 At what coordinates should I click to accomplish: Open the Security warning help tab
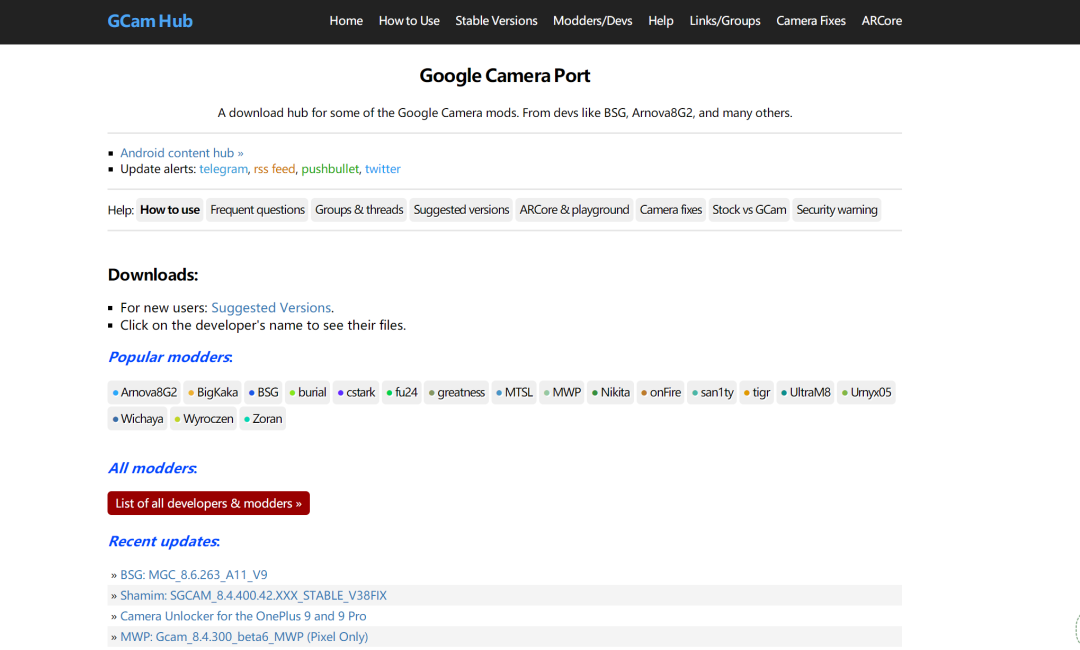point(837,210)
